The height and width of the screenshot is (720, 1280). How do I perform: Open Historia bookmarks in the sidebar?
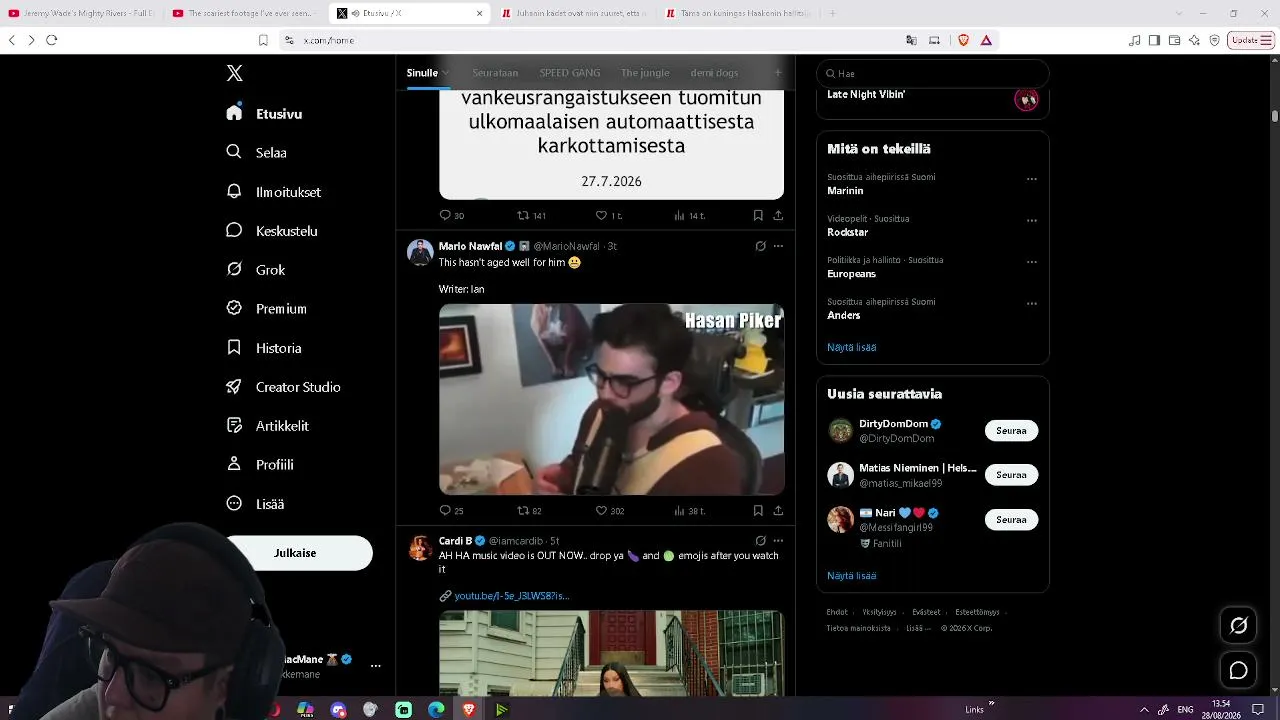[264, 348]
